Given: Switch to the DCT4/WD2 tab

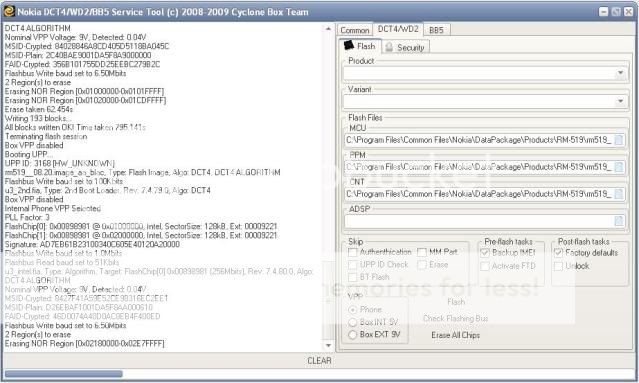Looking at the screenshot, I should click(x=398, y=29).
